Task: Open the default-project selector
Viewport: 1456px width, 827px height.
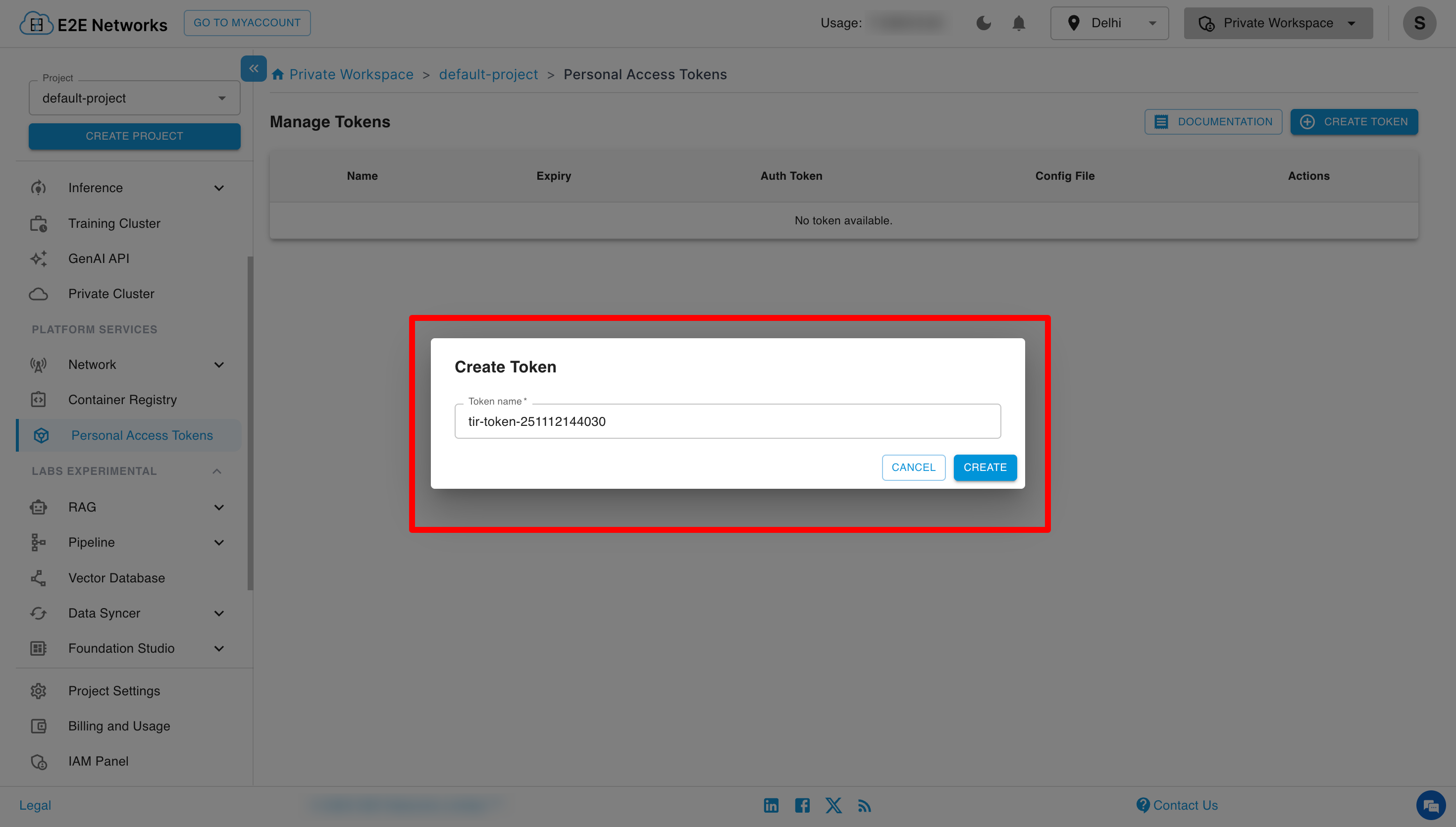Action: coord(134,98)
